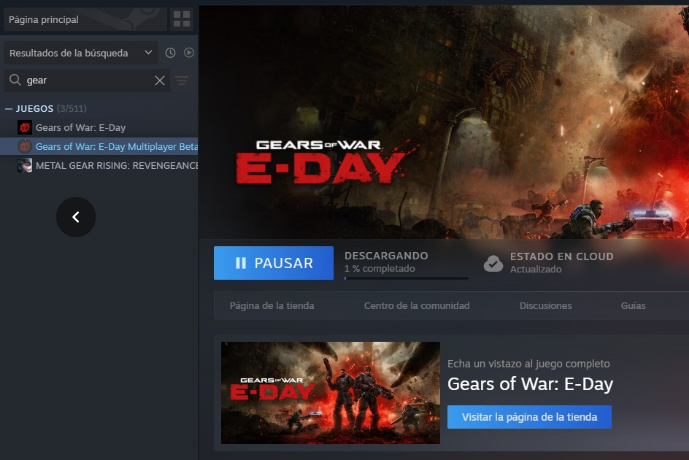
Task: Open the Discusiones tab
Action: click(546, 306)
